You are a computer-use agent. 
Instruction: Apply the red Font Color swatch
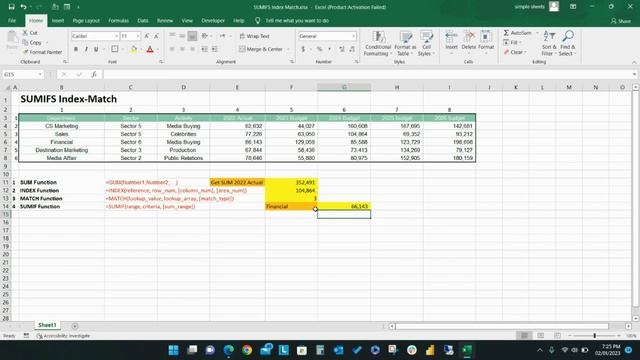point(150,49)
